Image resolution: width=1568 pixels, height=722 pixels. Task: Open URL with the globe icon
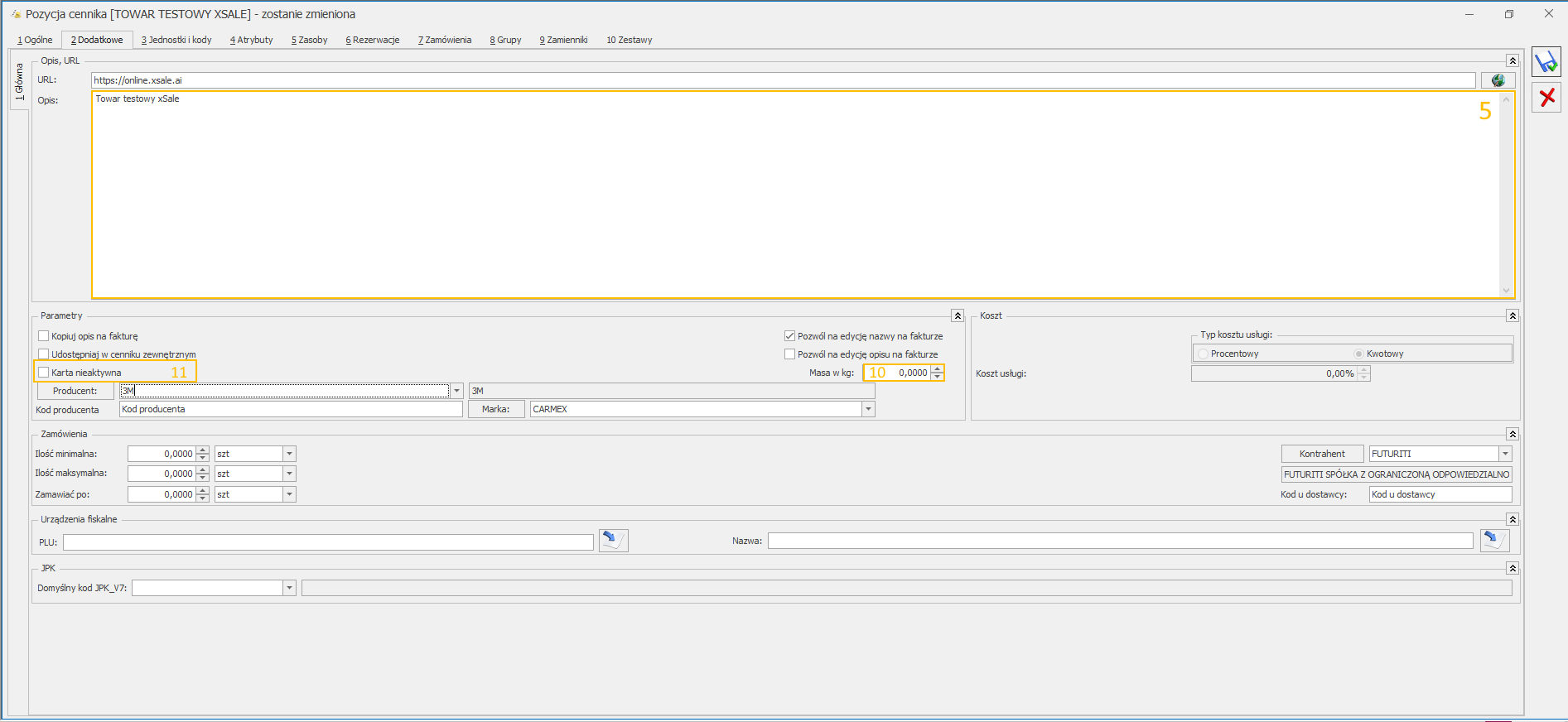[x=1498, y=80]
